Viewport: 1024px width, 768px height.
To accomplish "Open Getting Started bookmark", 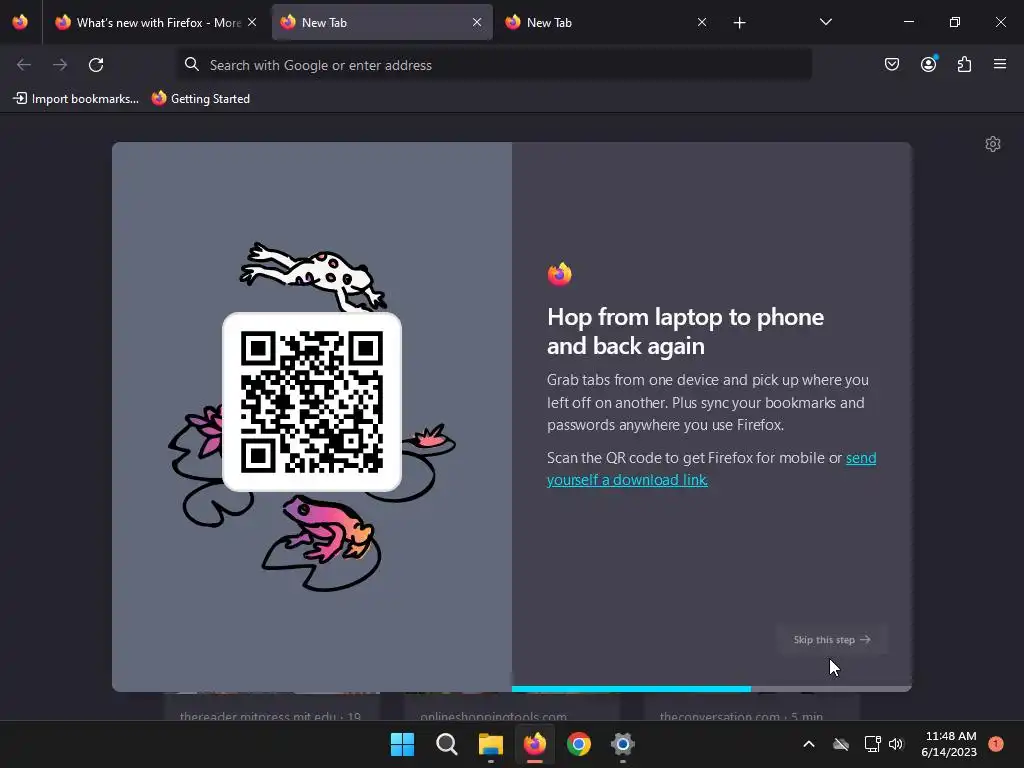I will (200, 99).
